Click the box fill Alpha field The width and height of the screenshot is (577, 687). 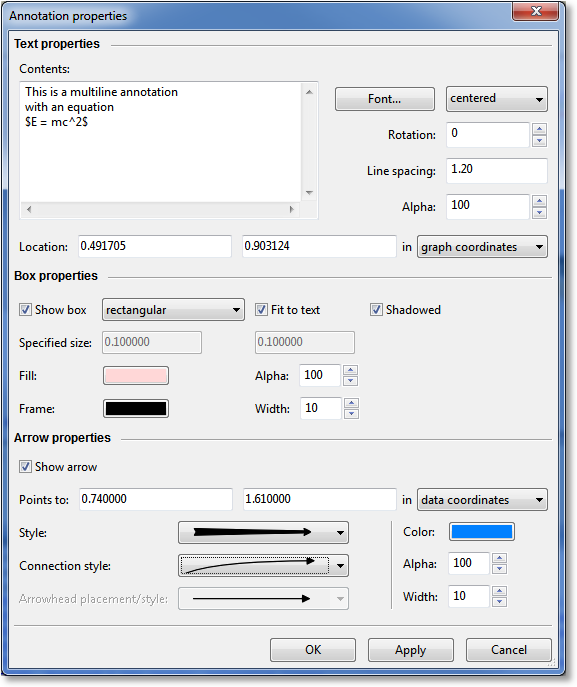tap(320, 375)
